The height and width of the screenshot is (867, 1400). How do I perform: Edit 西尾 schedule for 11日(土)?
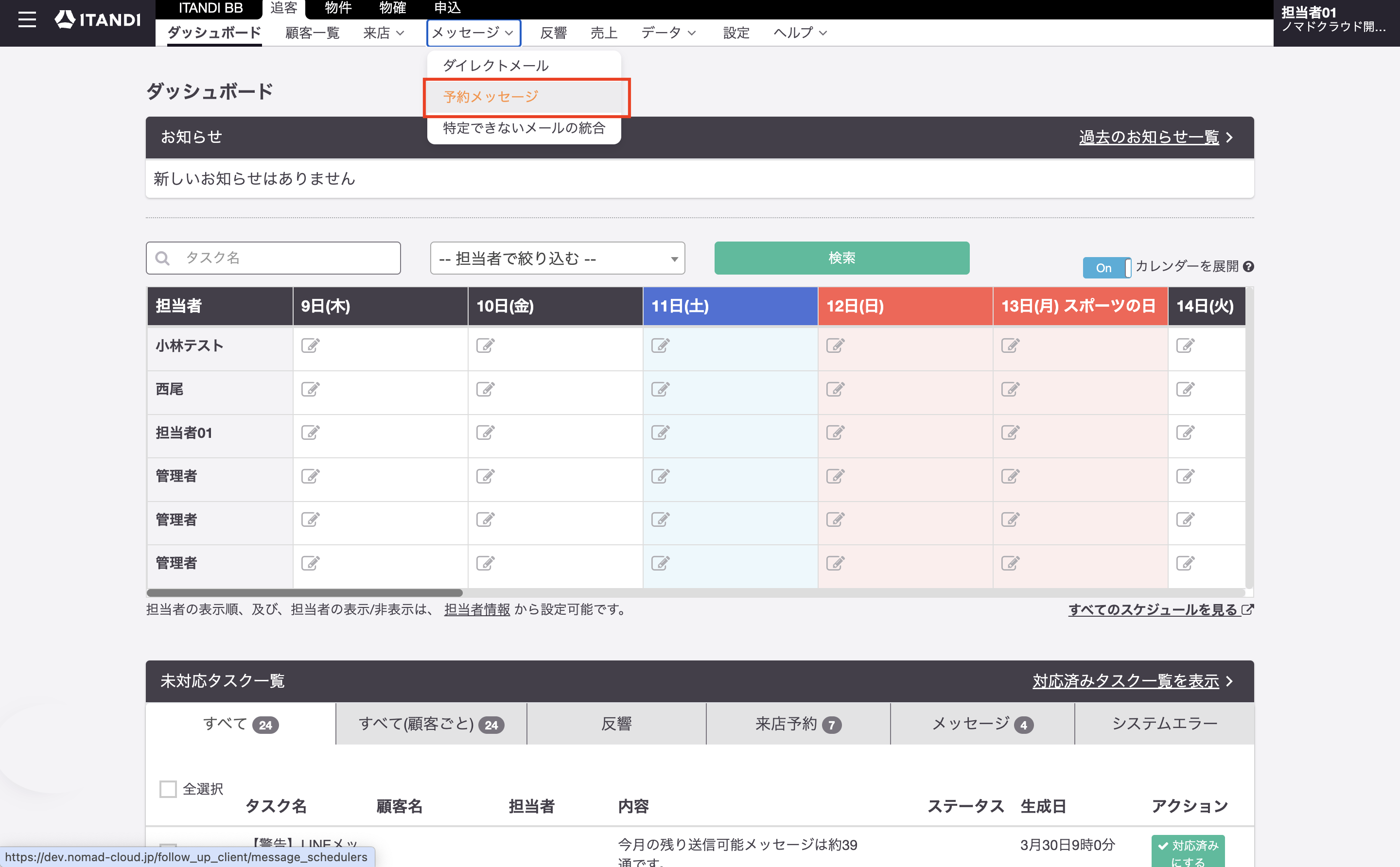point(660,389)
